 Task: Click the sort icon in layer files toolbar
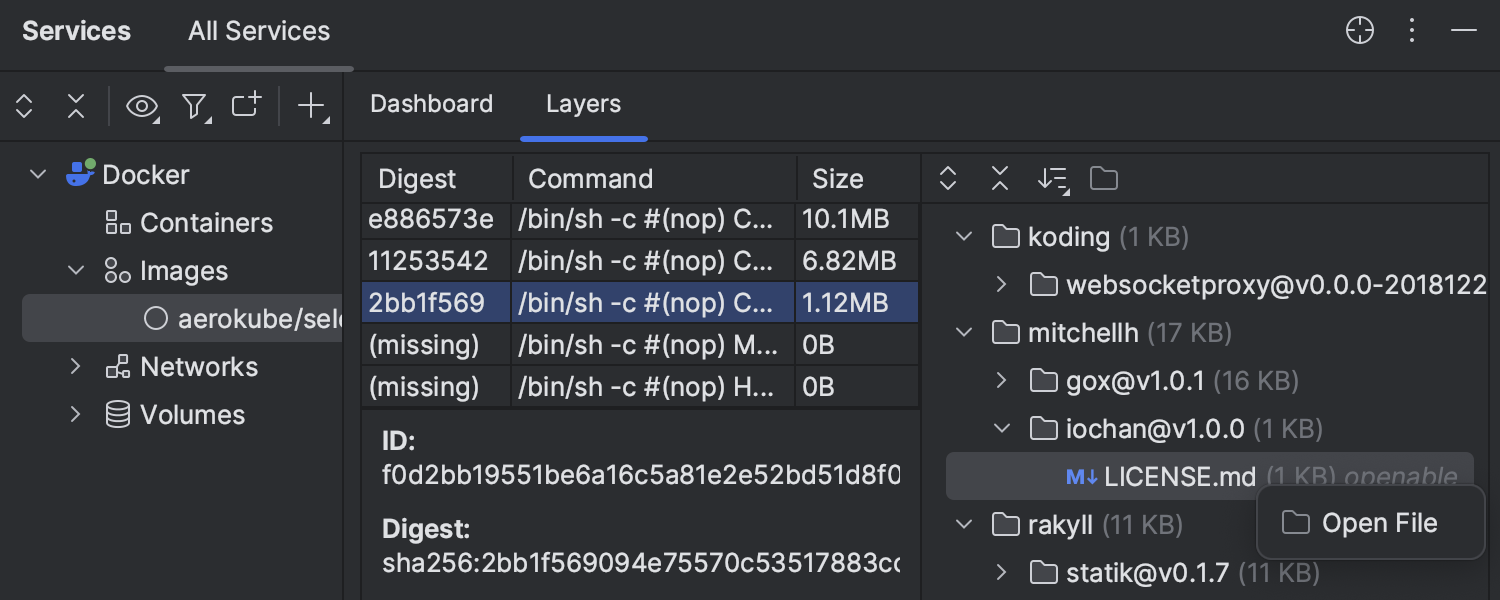pos(1052,179)
